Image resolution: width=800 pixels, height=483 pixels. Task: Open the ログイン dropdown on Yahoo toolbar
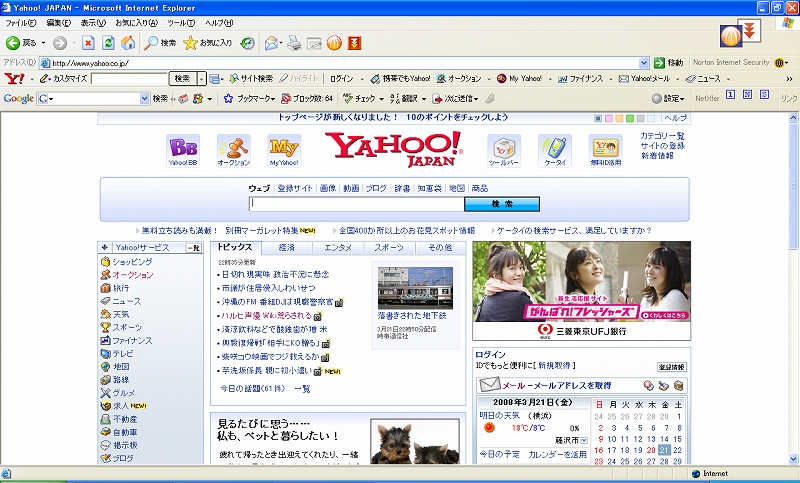pyautogui.click(x=362, y=79)
